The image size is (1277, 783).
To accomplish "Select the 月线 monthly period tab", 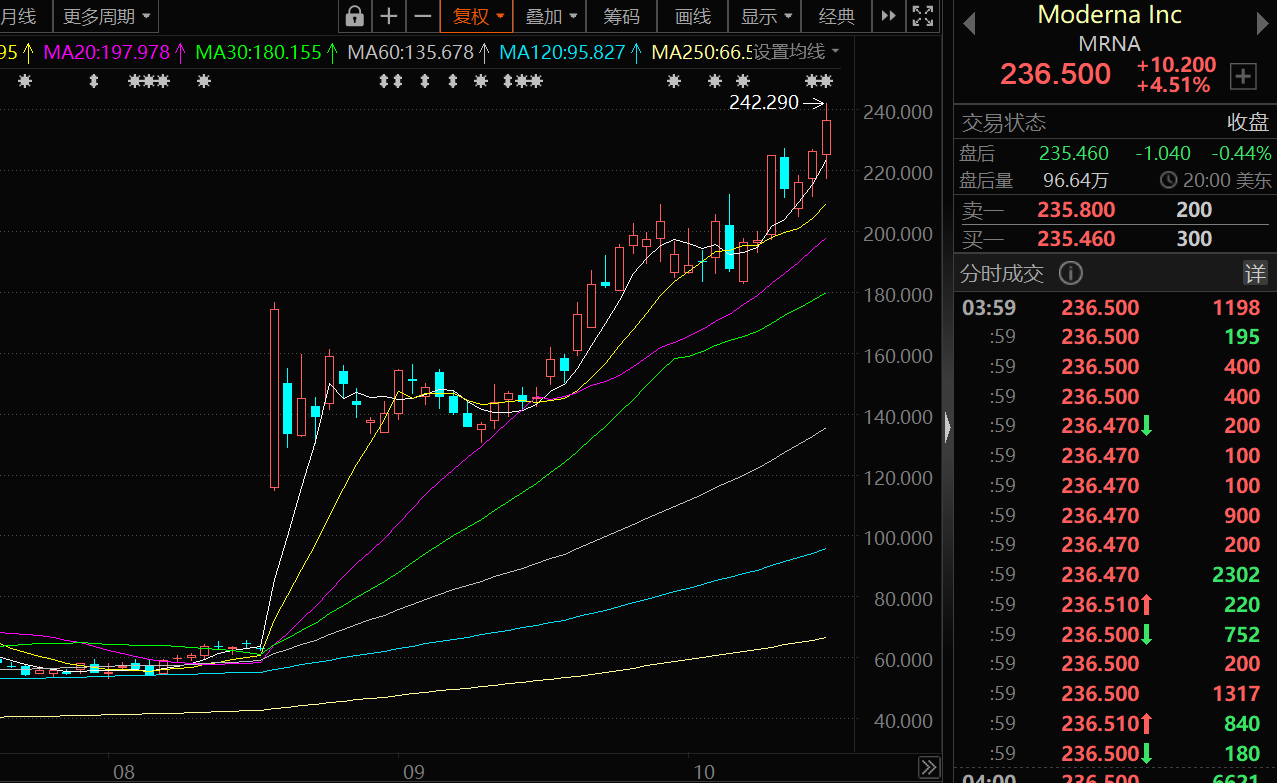I will tap(18, 16).
